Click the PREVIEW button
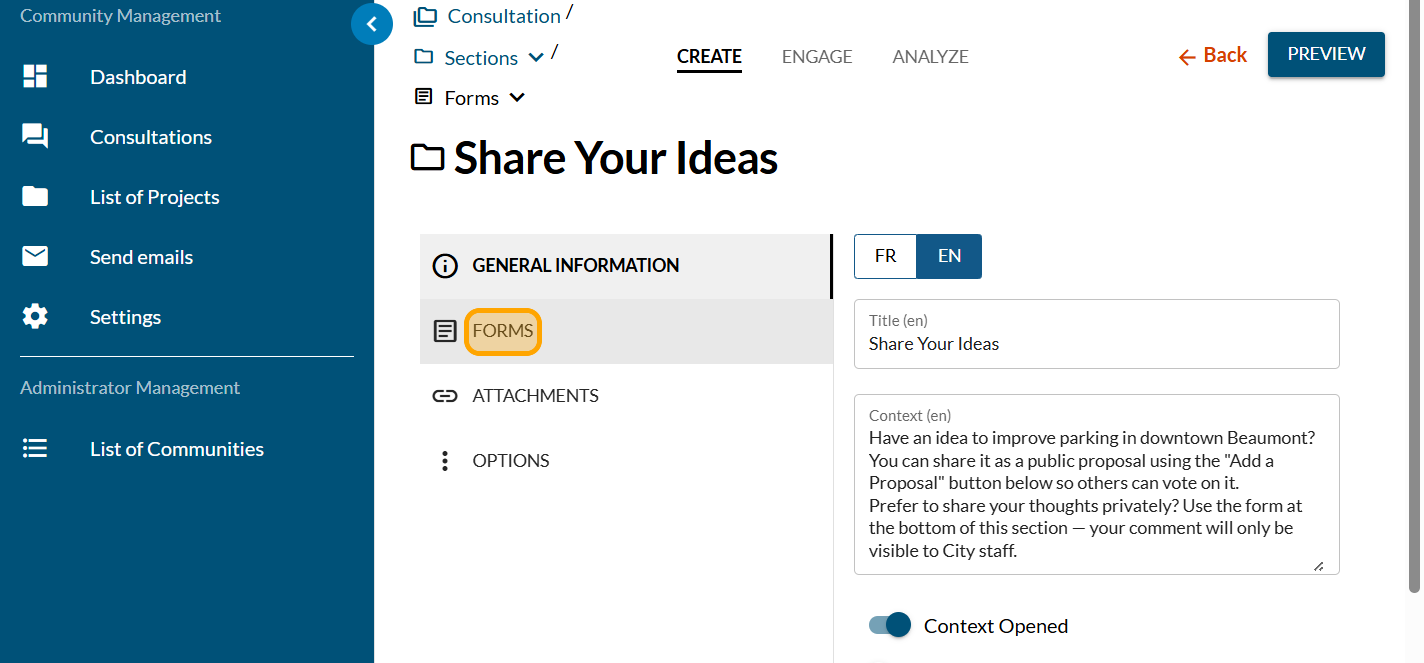The height and width of the screenshot is (663, 1424). (1326, 54)
